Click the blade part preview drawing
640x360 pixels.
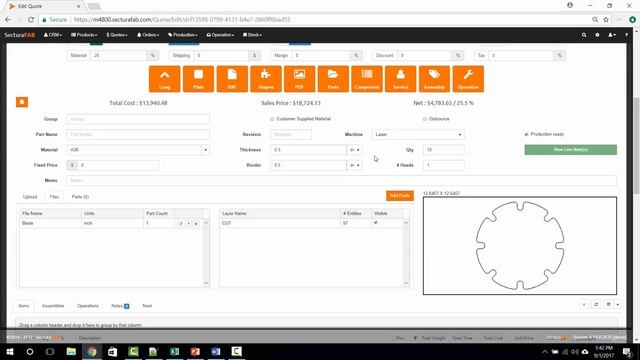click(520, 246)
